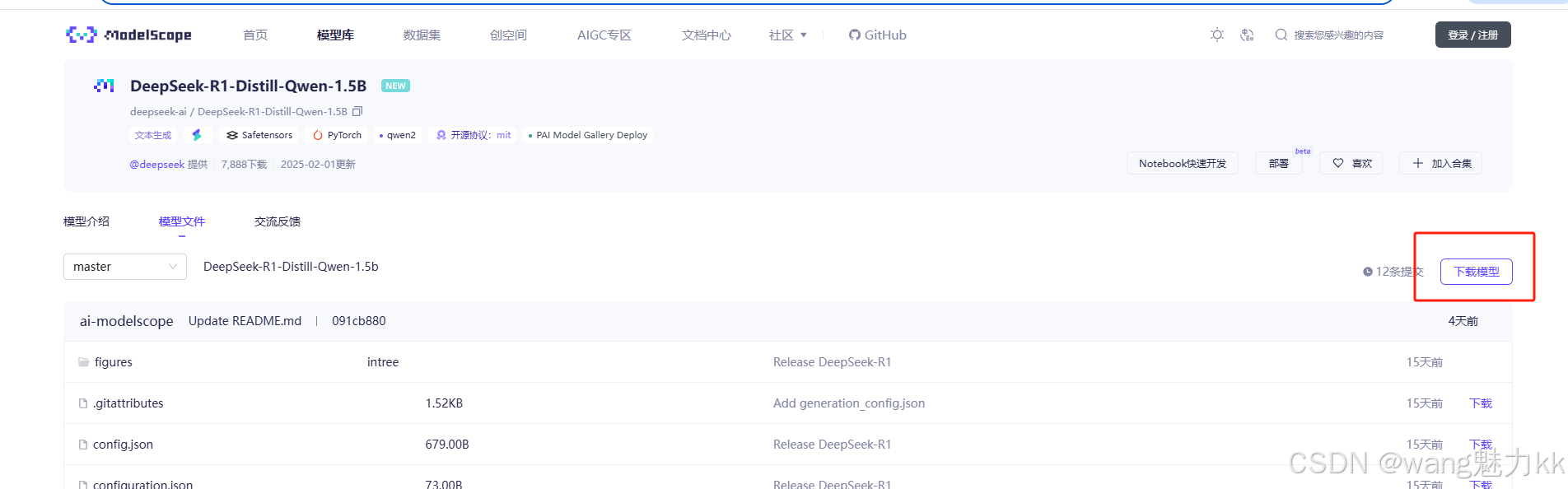1568x489 pixels.
Task: Click the ModelScope logo
Action: click(x=128, y=35)
